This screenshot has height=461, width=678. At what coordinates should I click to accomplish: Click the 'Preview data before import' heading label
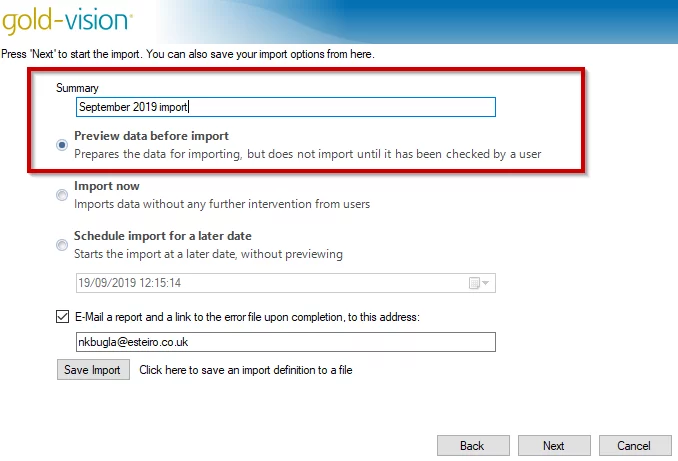(x=151, y=136)
